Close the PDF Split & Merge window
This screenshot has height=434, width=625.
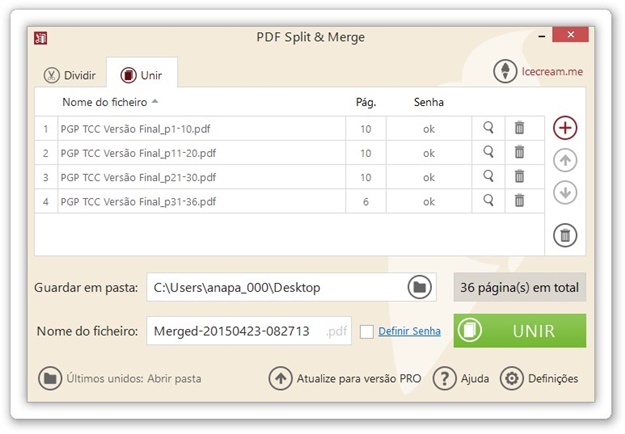pyautogui.click(x=570, y=35)
